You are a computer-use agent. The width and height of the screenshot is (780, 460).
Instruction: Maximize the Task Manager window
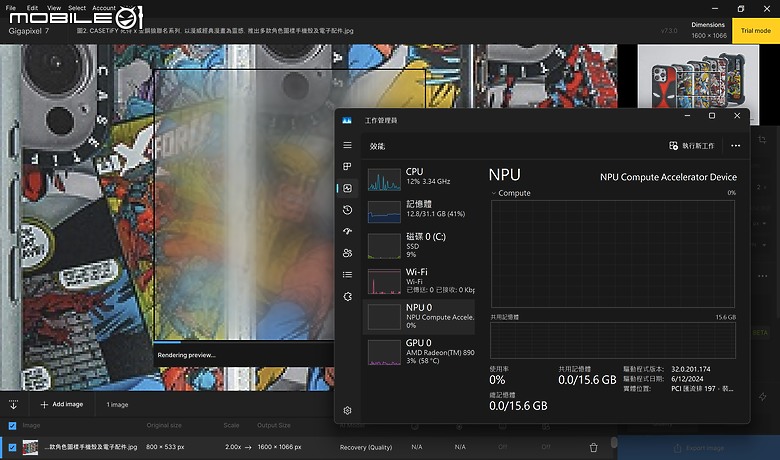(712, 116)
